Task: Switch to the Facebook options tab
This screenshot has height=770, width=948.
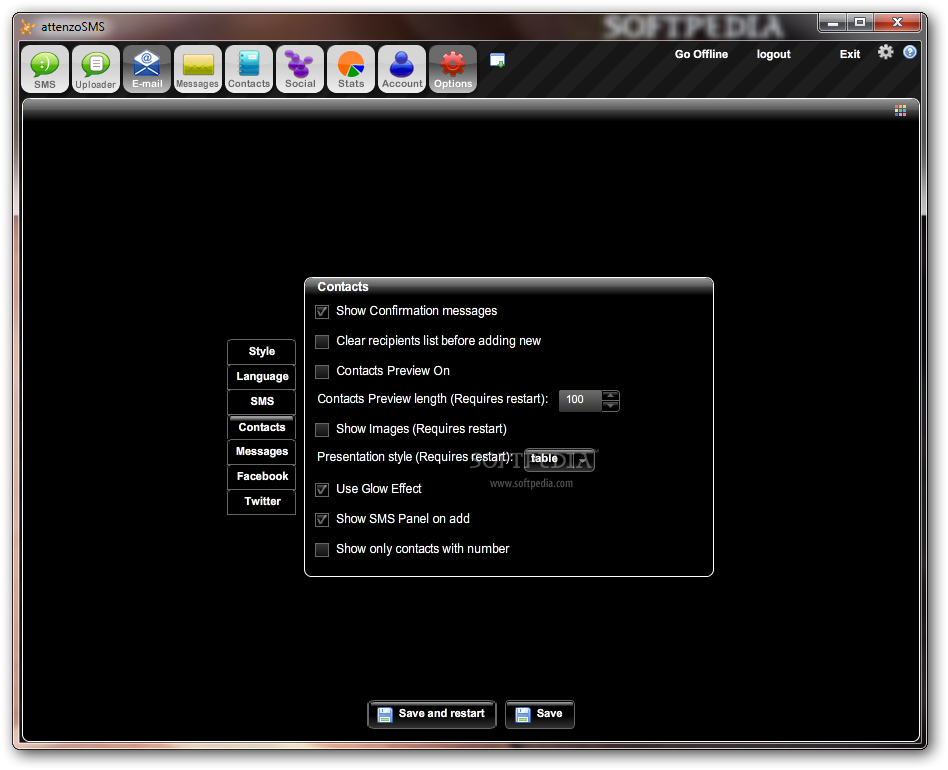Action: click(x=262, y=476)
